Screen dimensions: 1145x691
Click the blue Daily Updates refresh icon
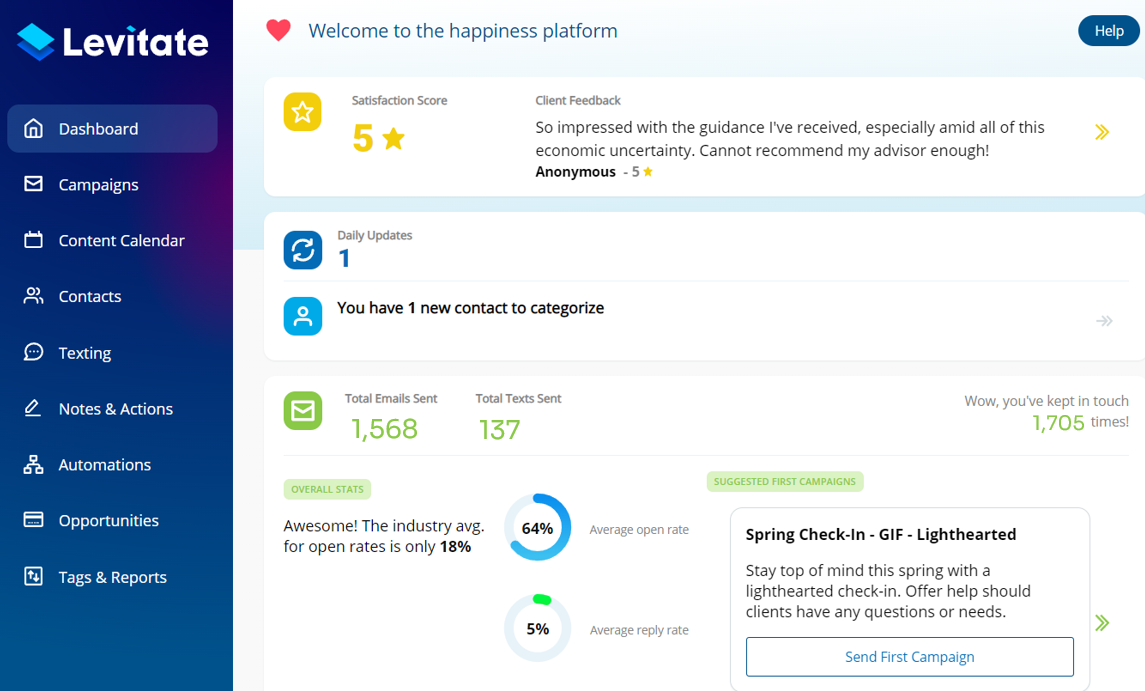(x=302, y=250)
